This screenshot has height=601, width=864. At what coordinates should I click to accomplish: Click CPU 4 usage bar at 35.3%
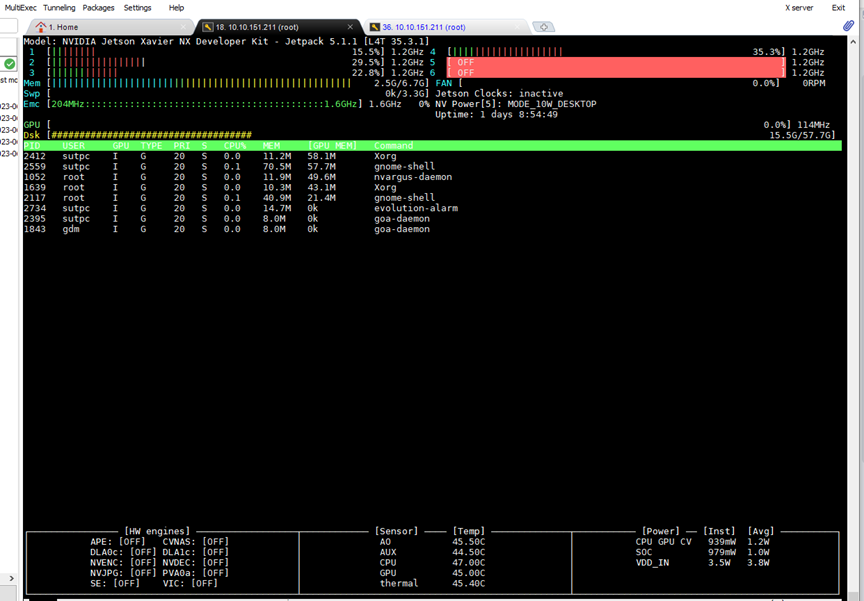615,52
